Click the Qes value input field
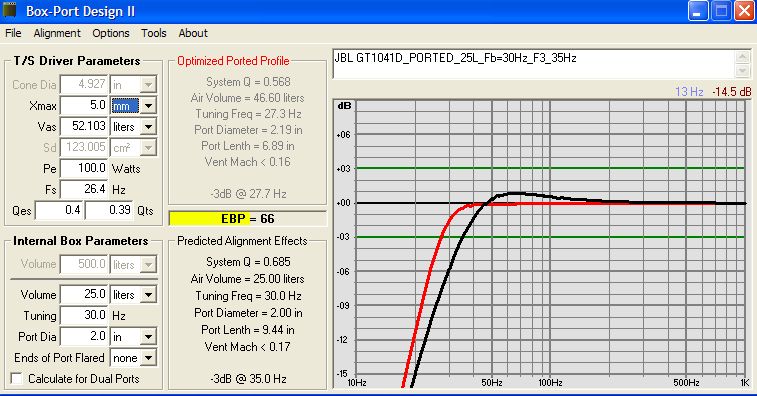The width and height of the screenshot is (757, 396). pyautogui.click(x=59, y=211)
